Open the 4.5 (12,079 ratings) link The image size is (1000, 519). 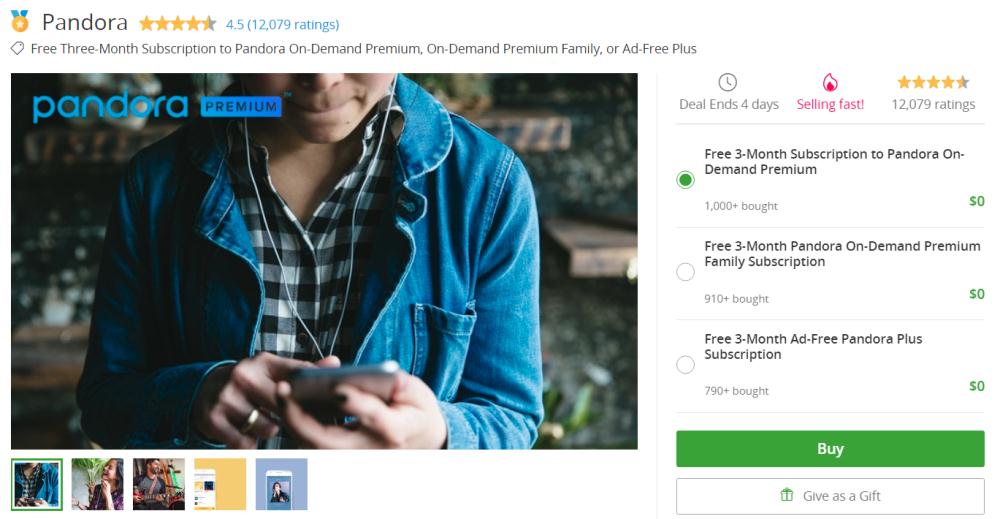click(282, 24)
